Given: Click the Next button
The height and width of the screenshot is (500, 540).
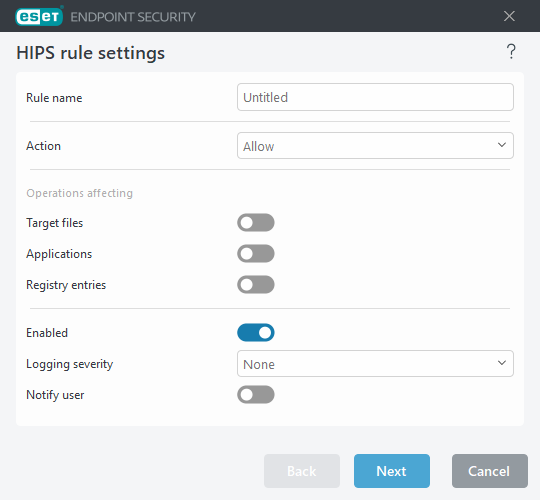Looking at the screenshot, I should coord(392,471).
